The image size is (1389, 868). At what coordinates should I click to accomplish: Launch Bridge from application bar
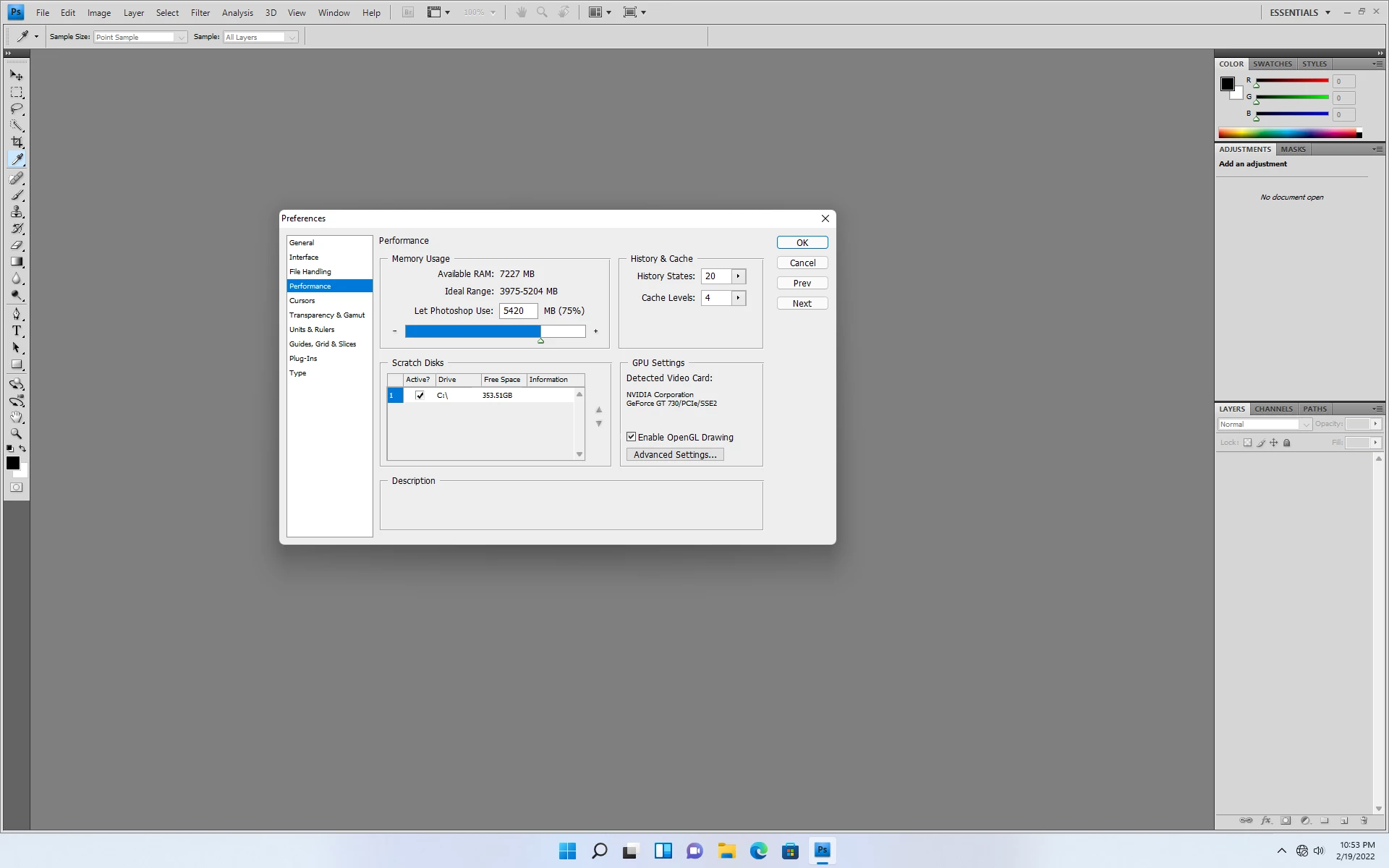click(408, 12)
